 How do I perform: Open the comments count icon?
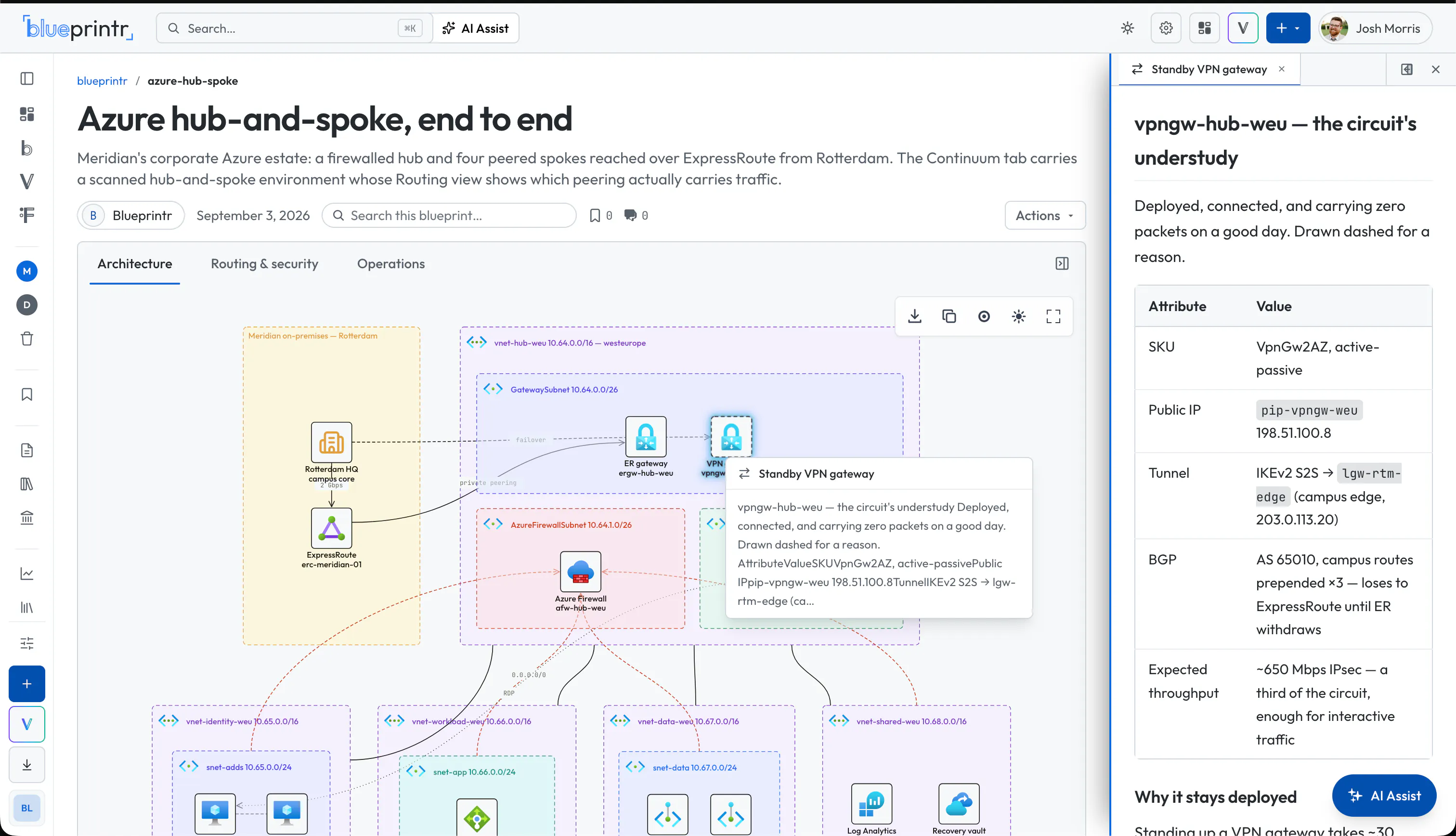click(x=630, y=215)
